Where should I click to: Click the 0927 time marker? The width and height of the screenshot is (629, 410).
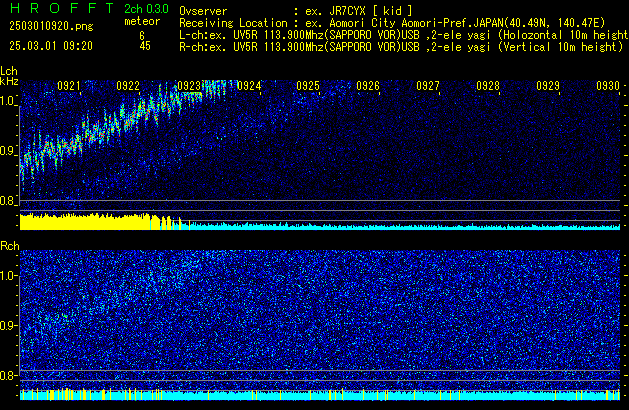[x=428, y=86]
